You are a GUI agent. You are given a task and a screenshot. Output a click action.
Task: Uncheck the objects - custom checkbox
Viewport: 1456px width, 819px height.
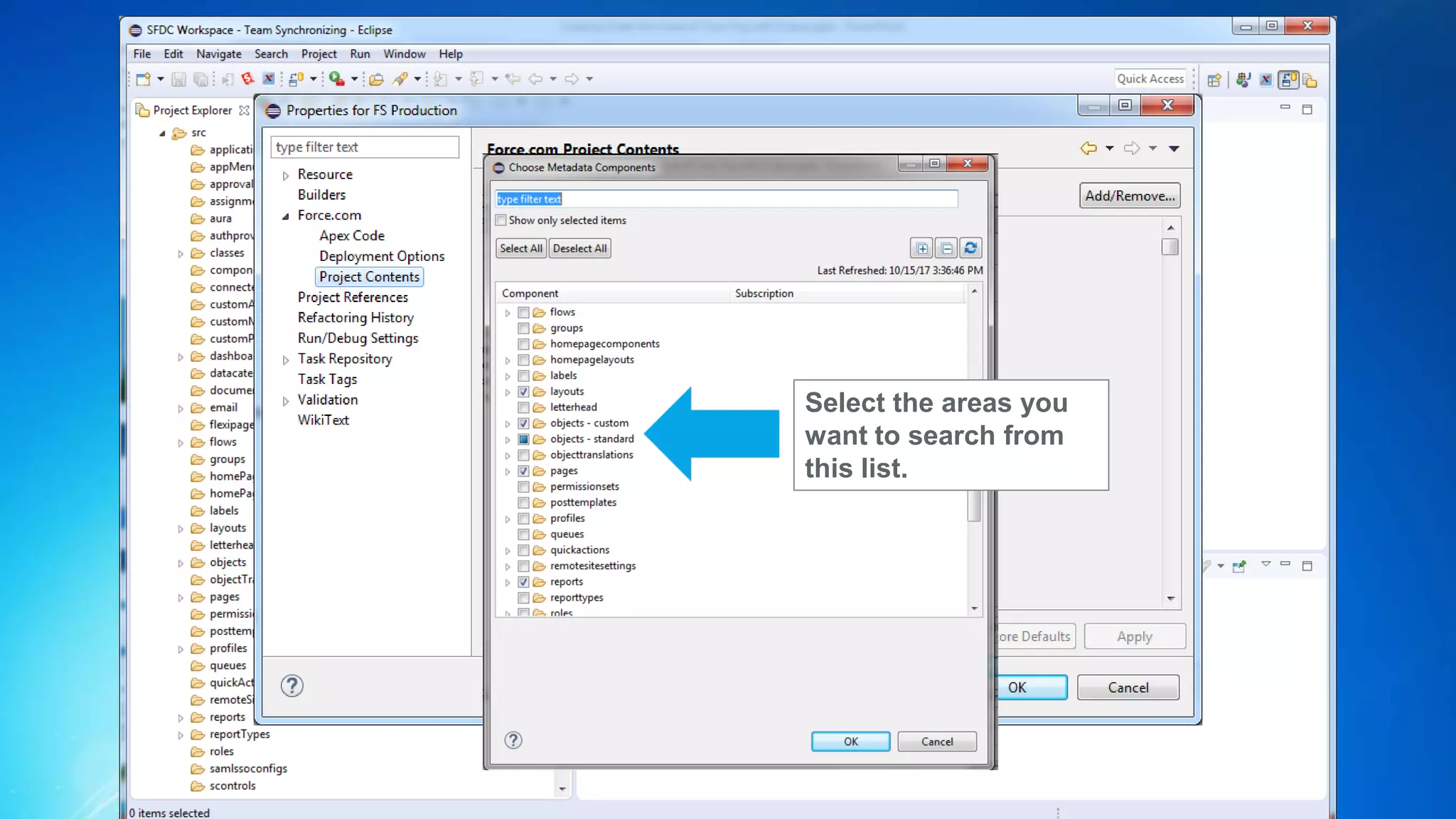[523, 423]
